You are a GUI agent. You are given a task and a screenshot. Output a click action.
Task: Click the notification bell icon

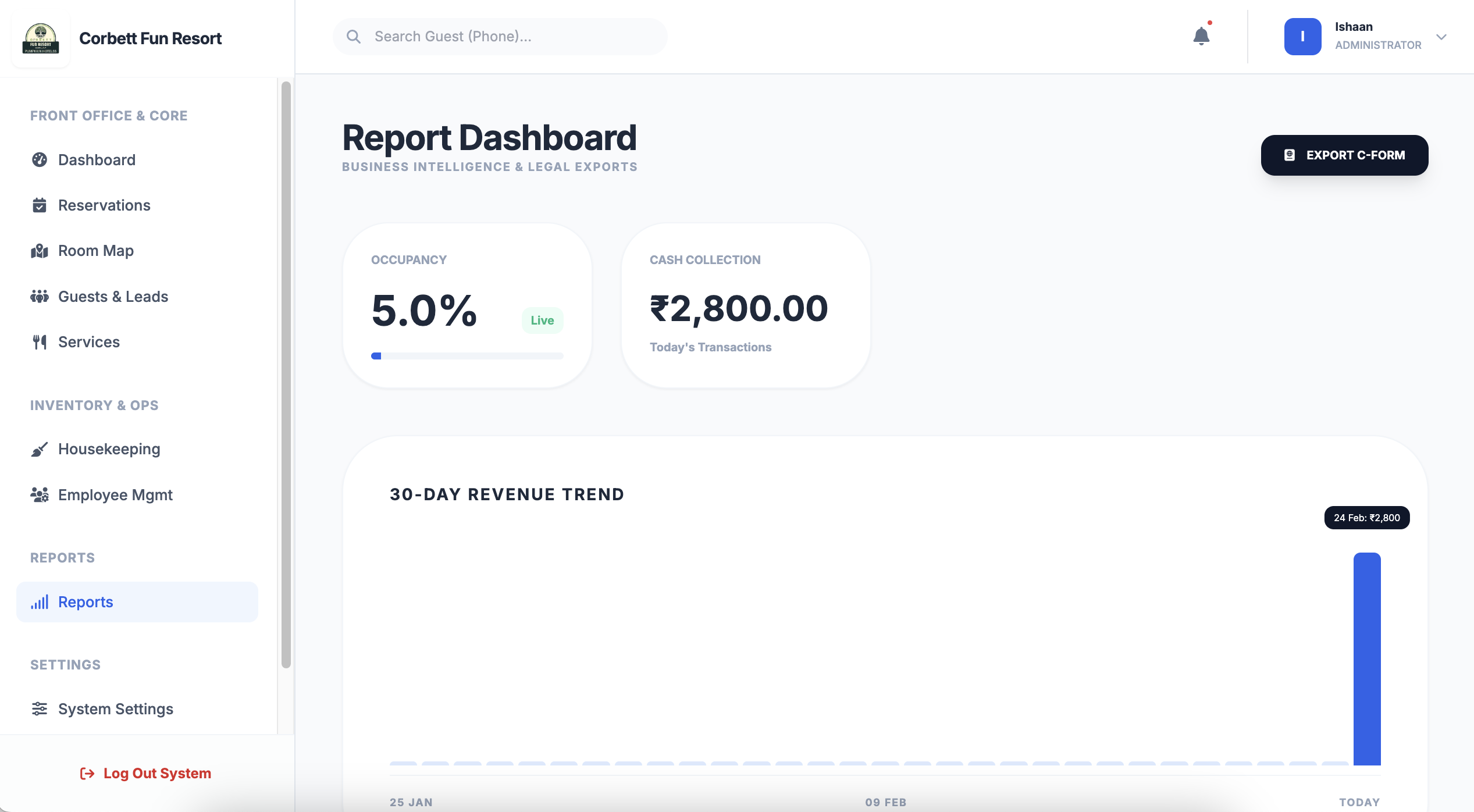point(1202,36)
